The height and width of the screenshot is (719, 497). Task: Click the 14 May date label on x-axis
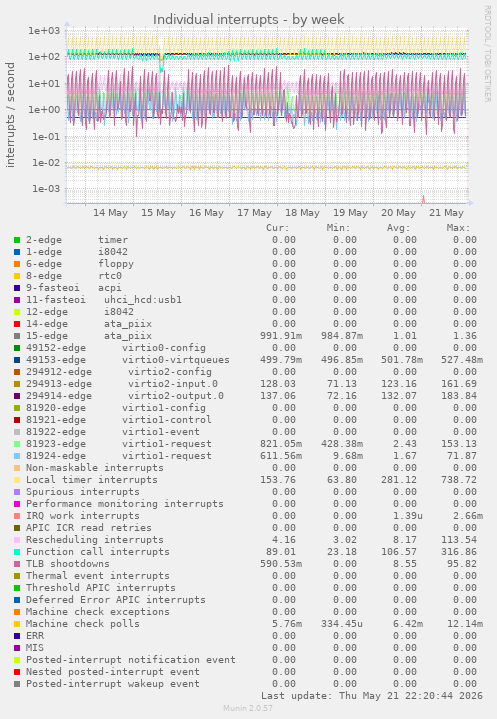pos(110,213)
